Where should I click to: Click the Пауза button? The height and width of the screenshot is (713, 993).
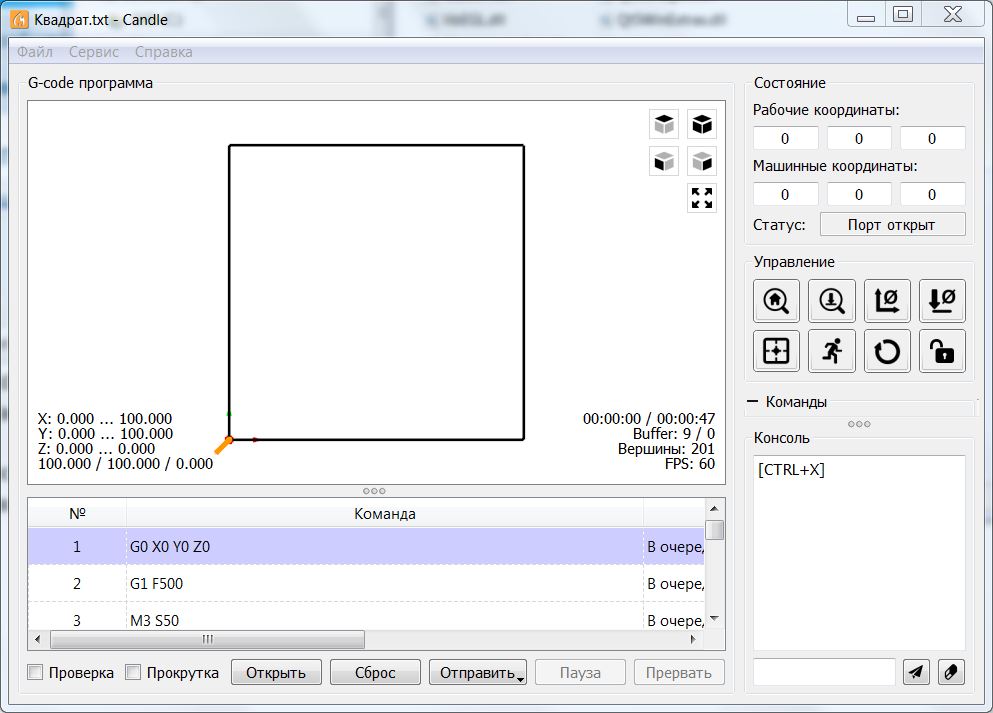pyautogui.click(x=580, y=672)
